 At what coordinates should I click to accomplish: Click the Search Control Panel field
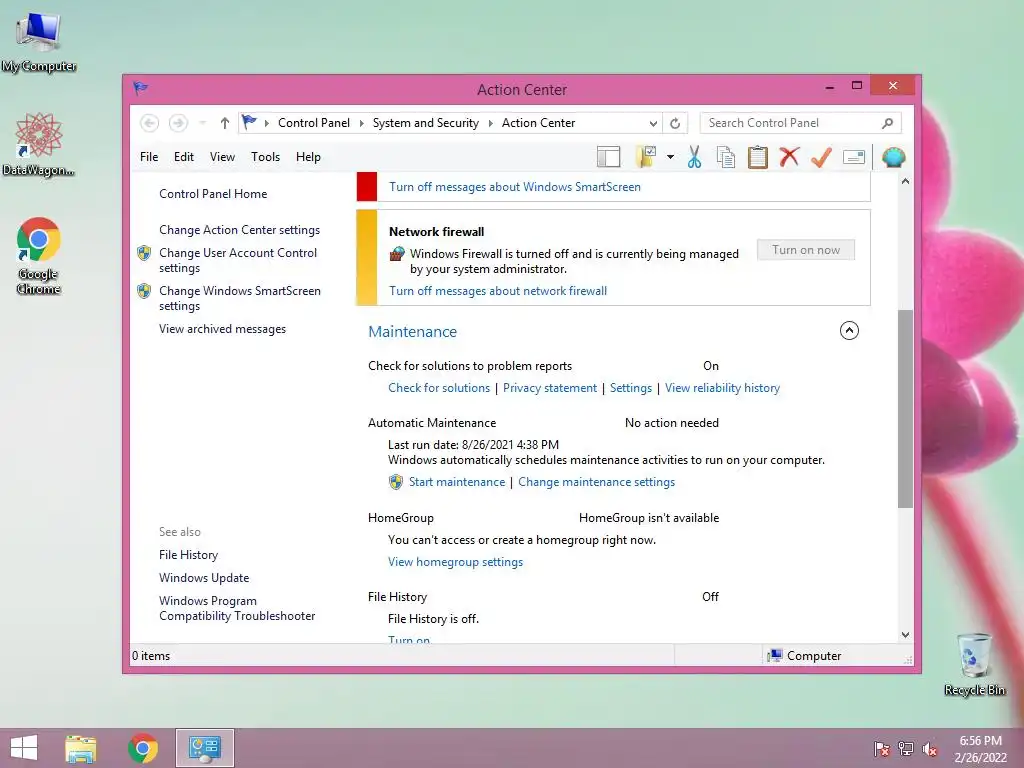point(800,123)
